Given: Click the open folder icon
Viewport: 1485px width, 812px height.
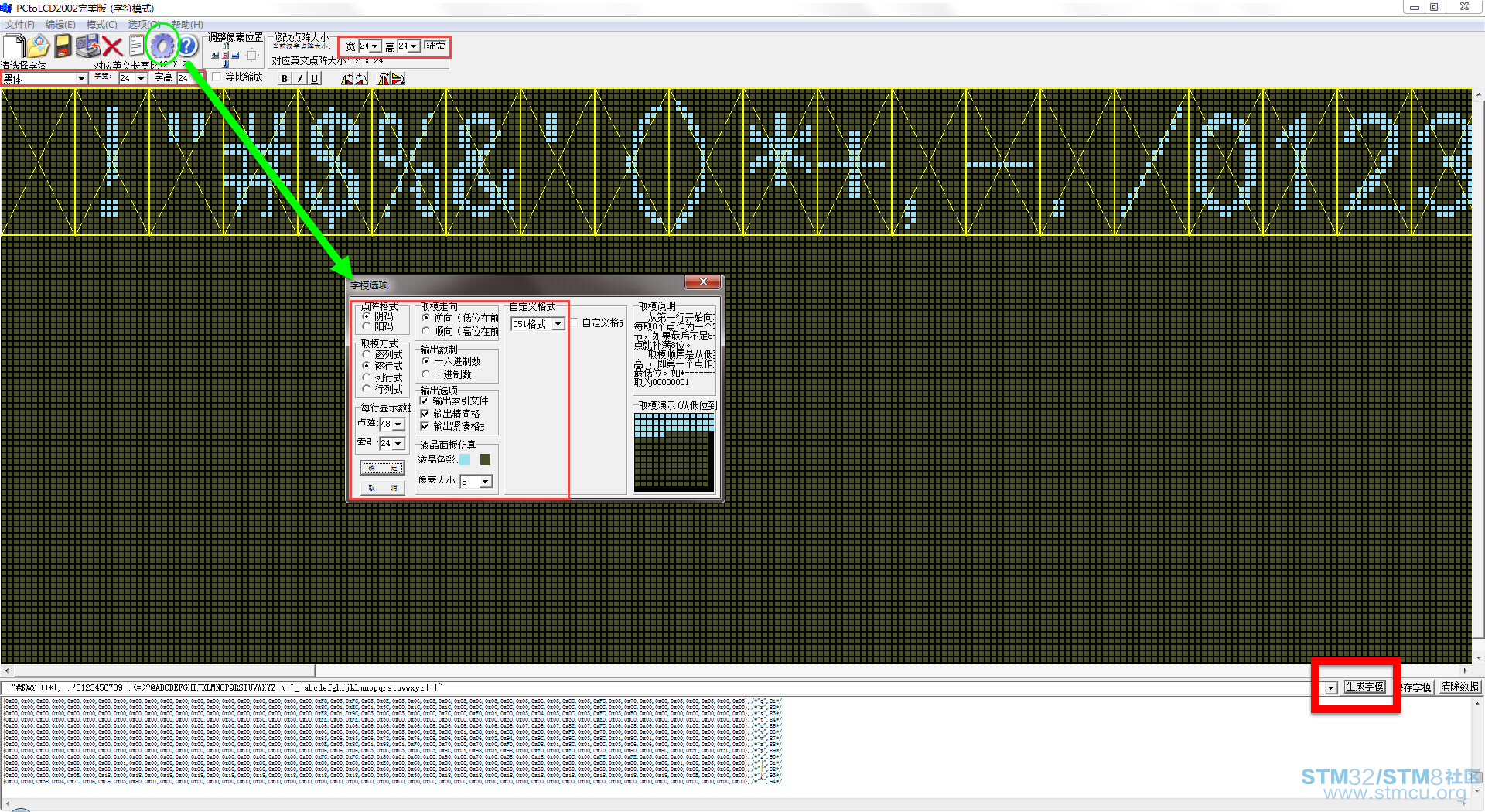Looking at the screenshot, I should click(x=38, y=46).
